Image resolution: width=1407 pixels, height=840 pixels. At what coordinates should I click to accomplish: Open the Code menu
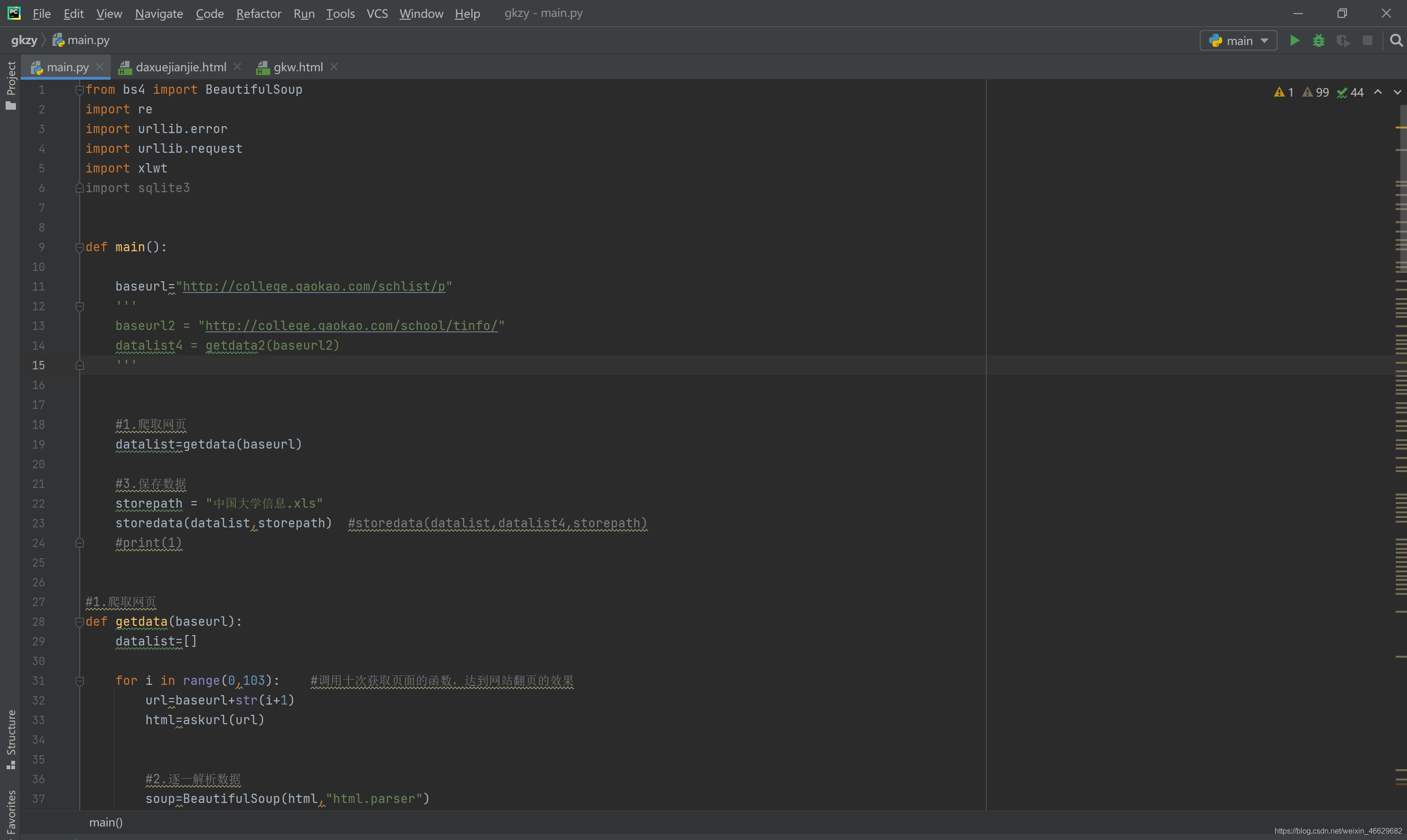[210, 13]
